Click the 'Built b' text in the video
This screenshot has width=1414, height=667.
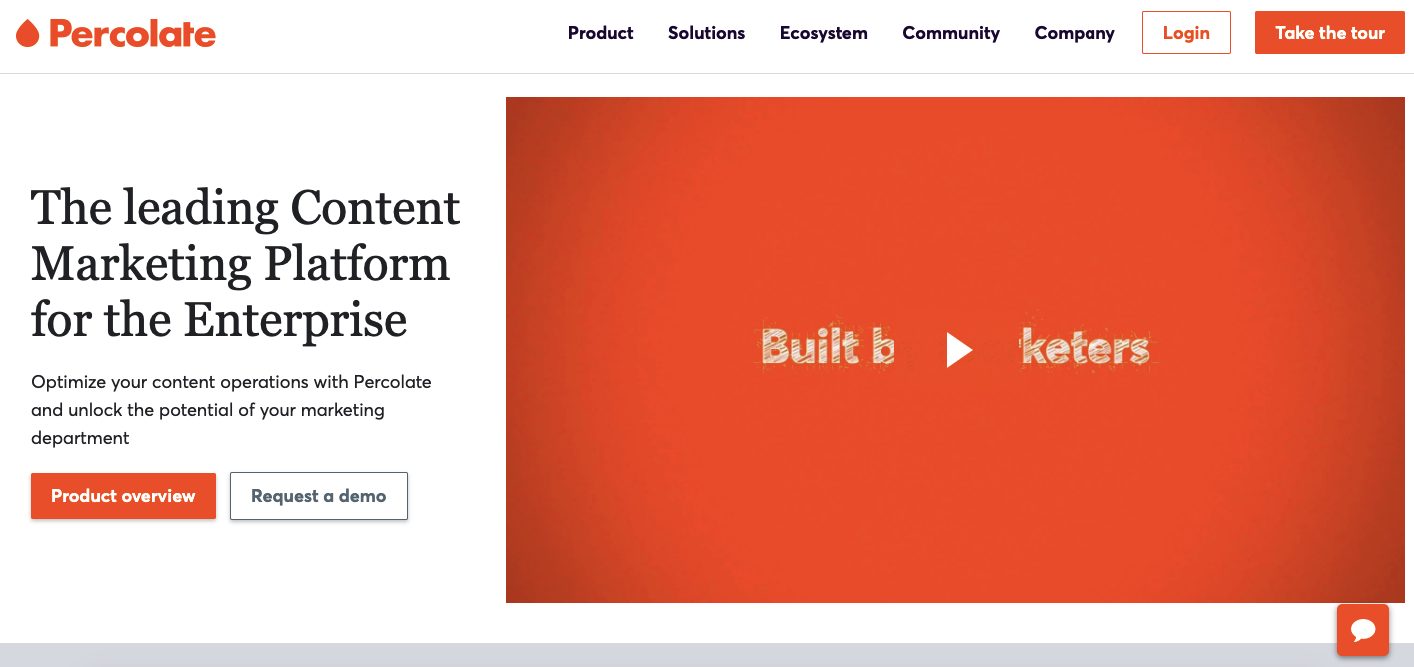click(827, 348)
